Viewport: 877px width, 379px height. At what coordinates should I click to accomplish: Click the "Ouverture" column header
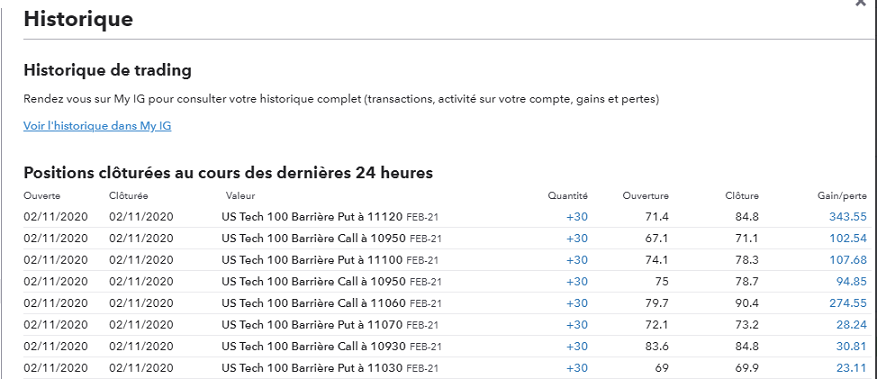click(645, 196)
